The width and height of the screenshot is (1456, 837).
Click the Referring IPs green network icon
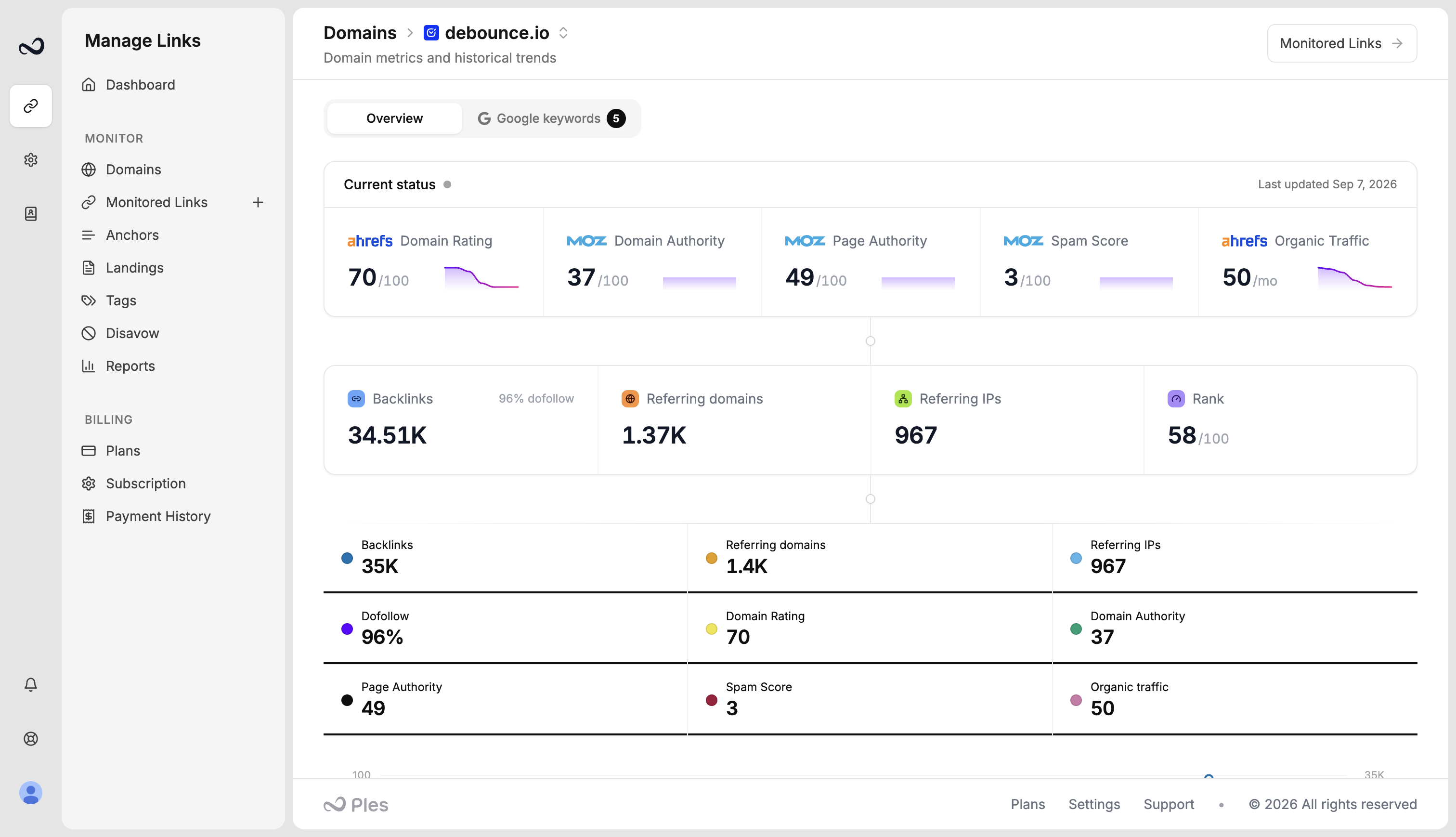903,398
